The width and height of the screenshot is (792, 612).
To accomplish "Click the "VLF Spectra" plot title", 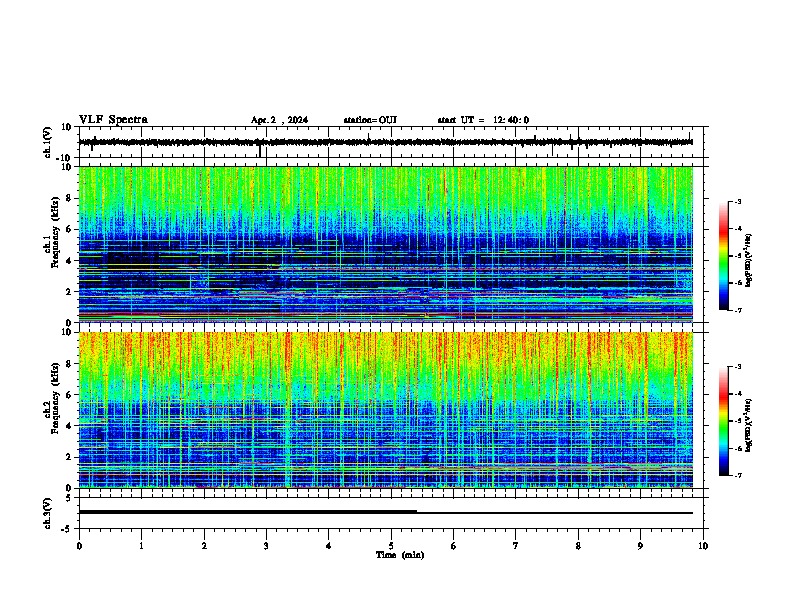I will click(113, 120).
